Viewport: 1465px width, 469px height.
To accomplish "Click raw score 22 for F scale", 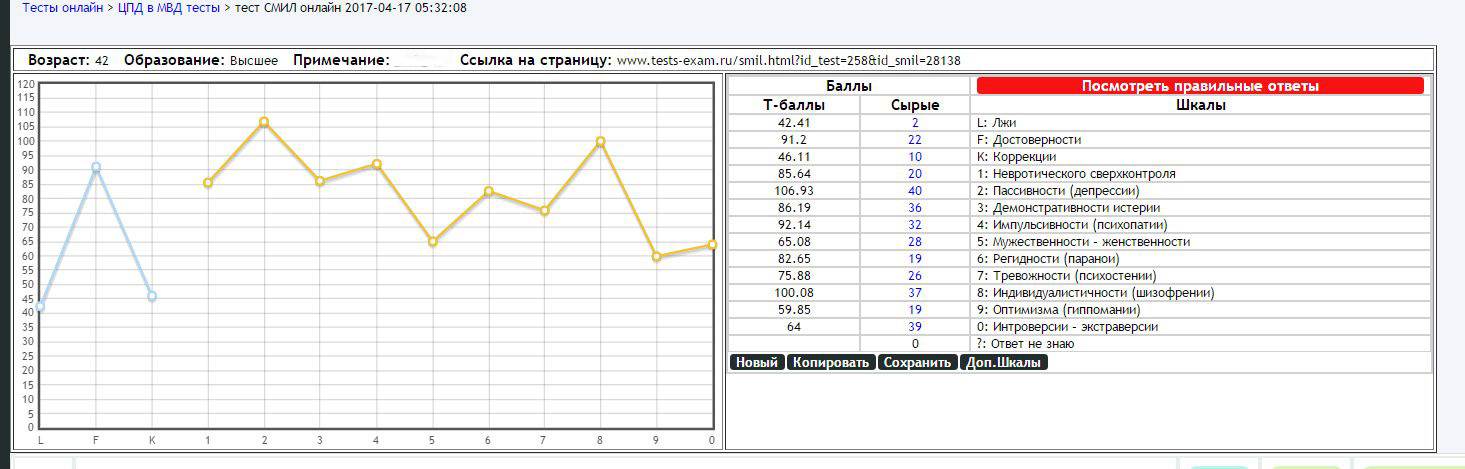I will (x=914, y=140).
